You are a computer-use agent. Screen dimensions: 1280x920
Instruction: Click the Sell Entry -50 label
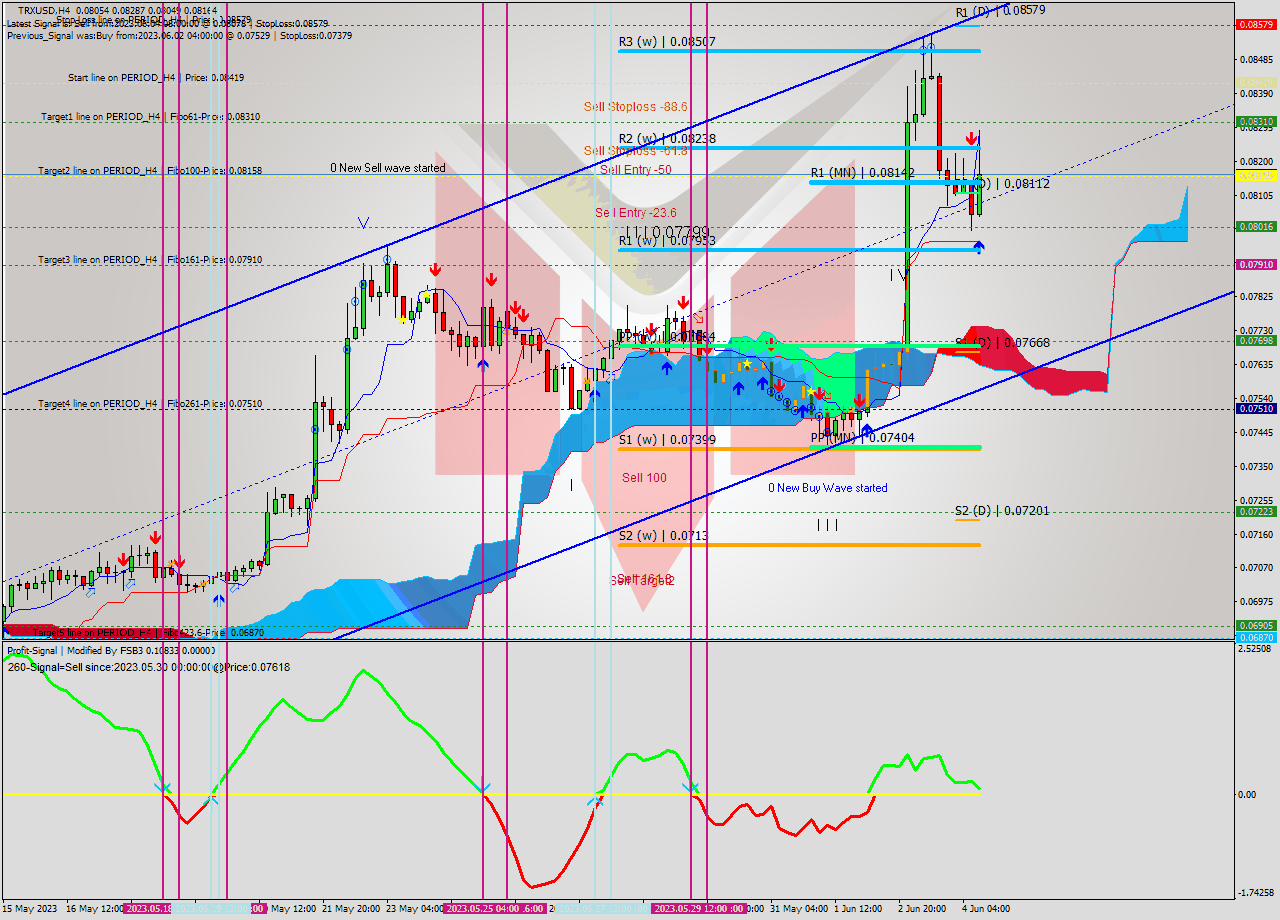[x=636, y=170]
